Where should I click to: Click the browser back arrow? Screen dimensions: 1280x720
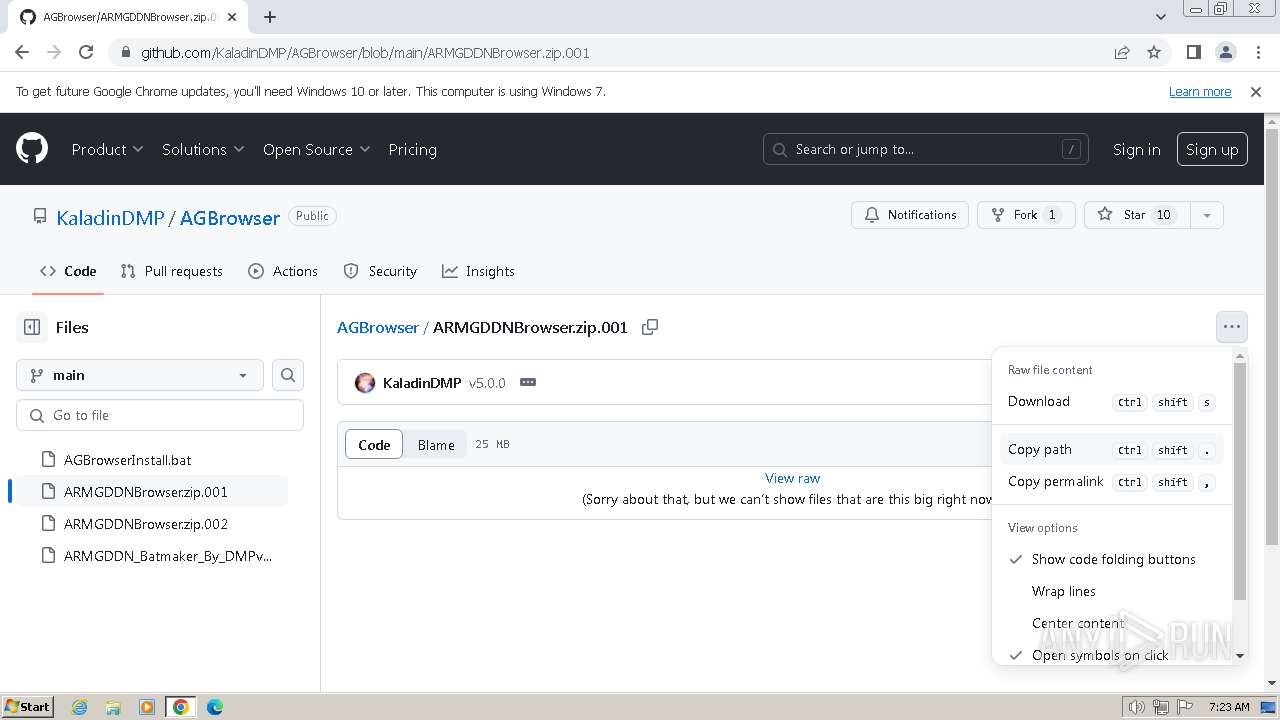(22, 53)
